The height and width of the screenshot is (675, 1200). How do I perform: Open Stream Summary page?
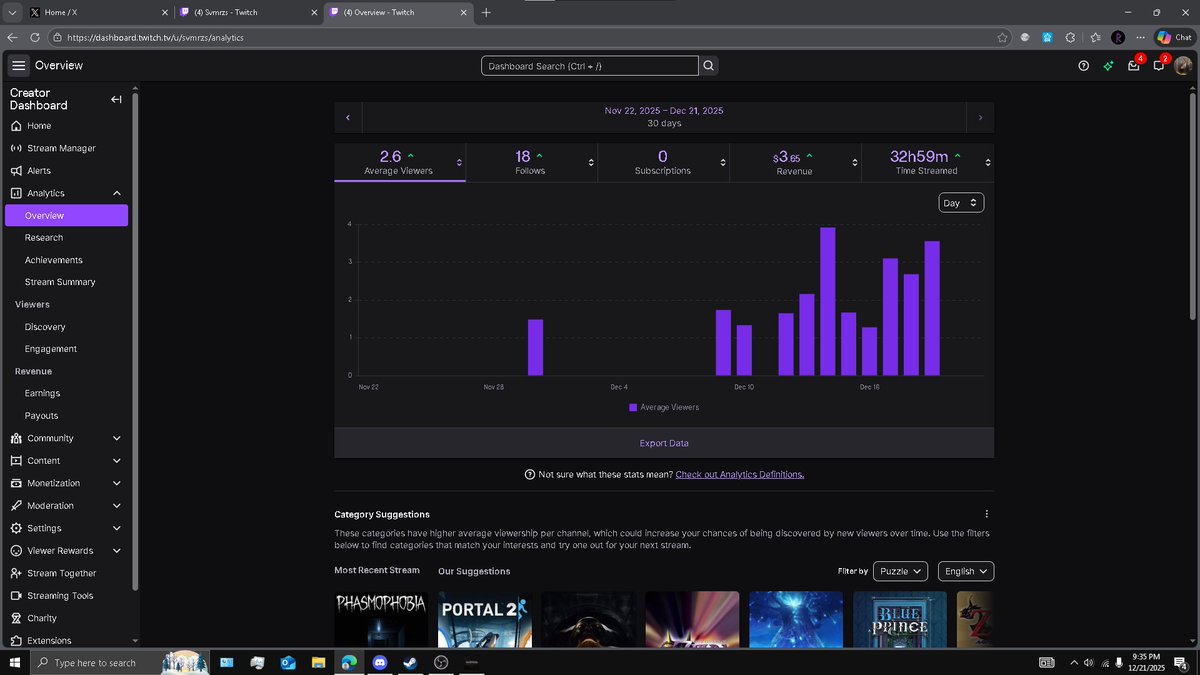(x=60, y=282)
